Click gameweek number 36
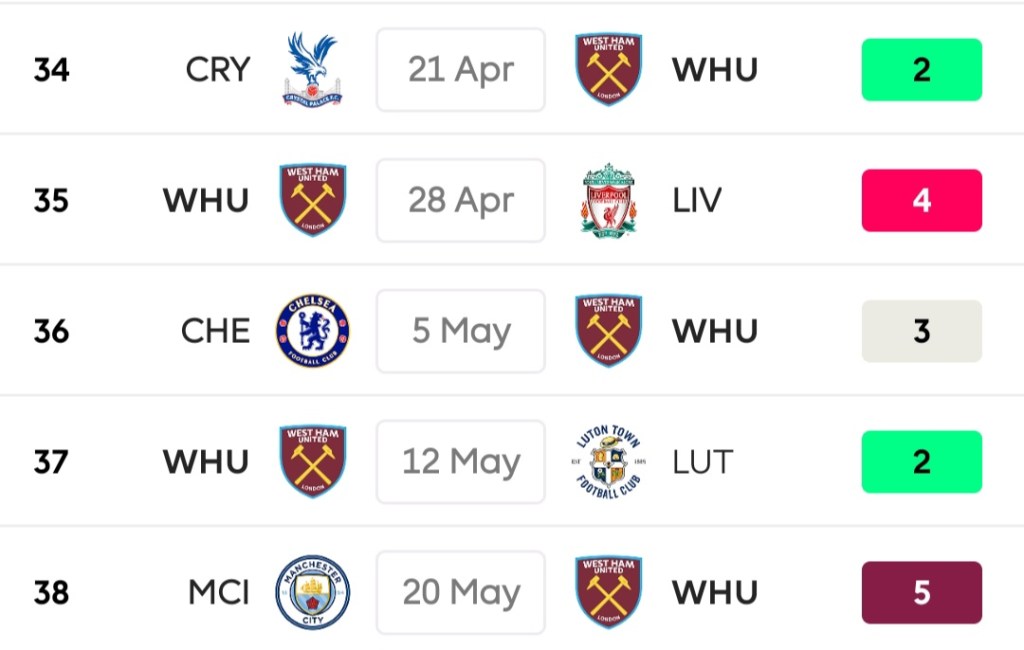 51,331
